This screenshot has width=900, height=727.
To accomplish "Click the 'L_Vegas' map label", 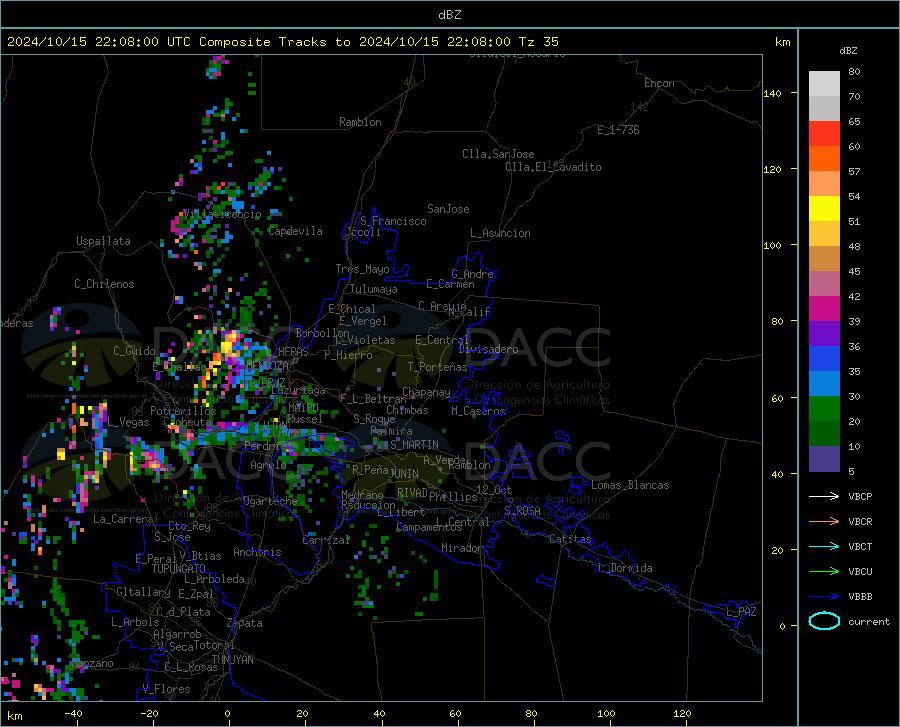I will point(127,422).
